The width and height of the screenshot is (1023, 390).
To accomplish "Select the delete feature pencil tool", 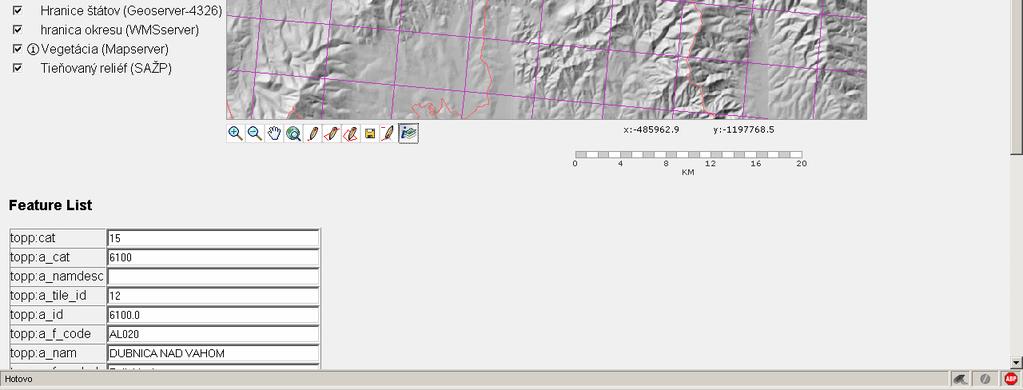I will 389,134.
